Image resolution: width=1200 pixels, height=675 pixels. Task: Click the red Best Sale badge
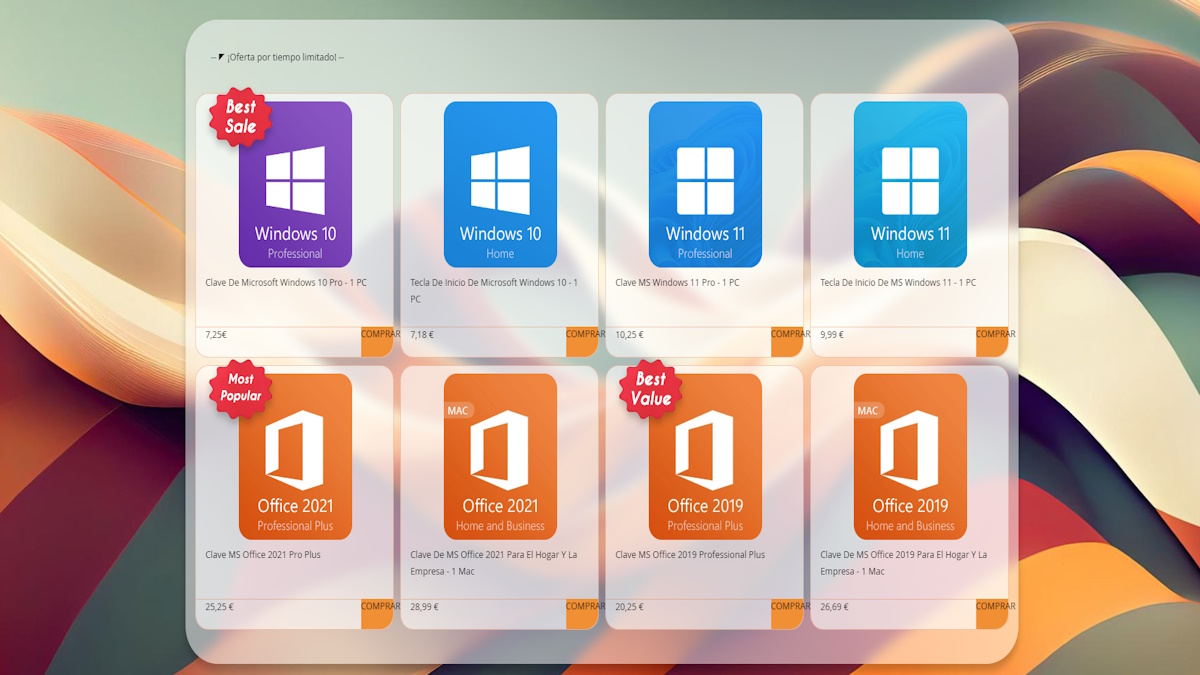click(x=240, y=117)
